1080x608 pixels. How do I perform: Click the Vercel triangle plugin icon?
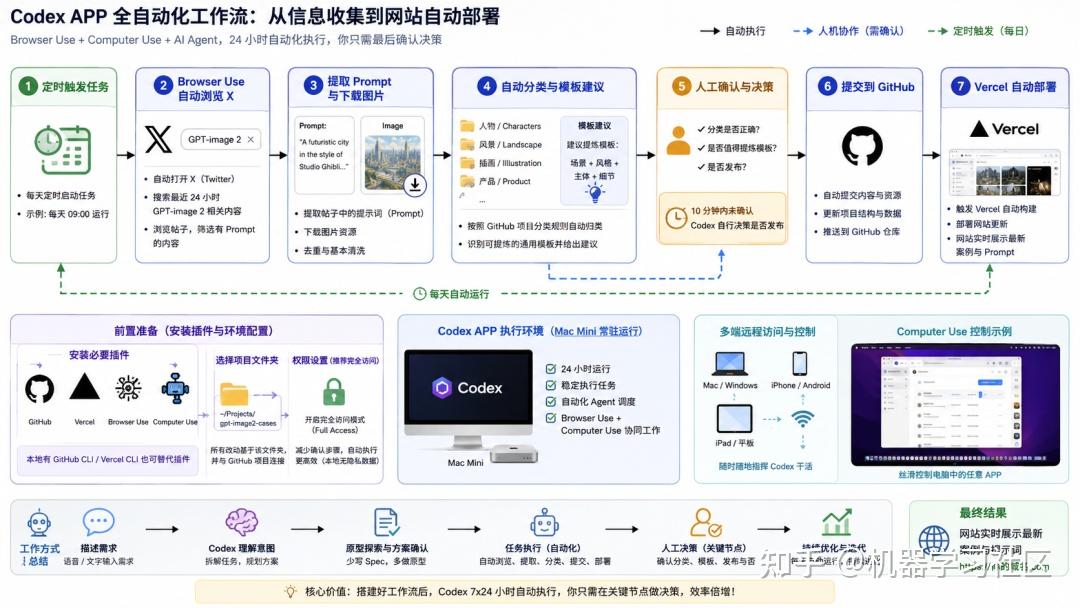click(x=85, y=386)
